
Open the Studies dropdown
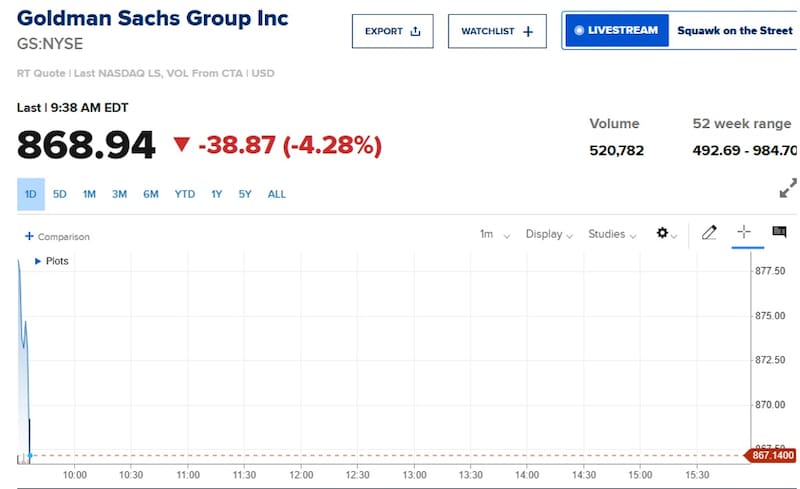[x=612, y=234]
